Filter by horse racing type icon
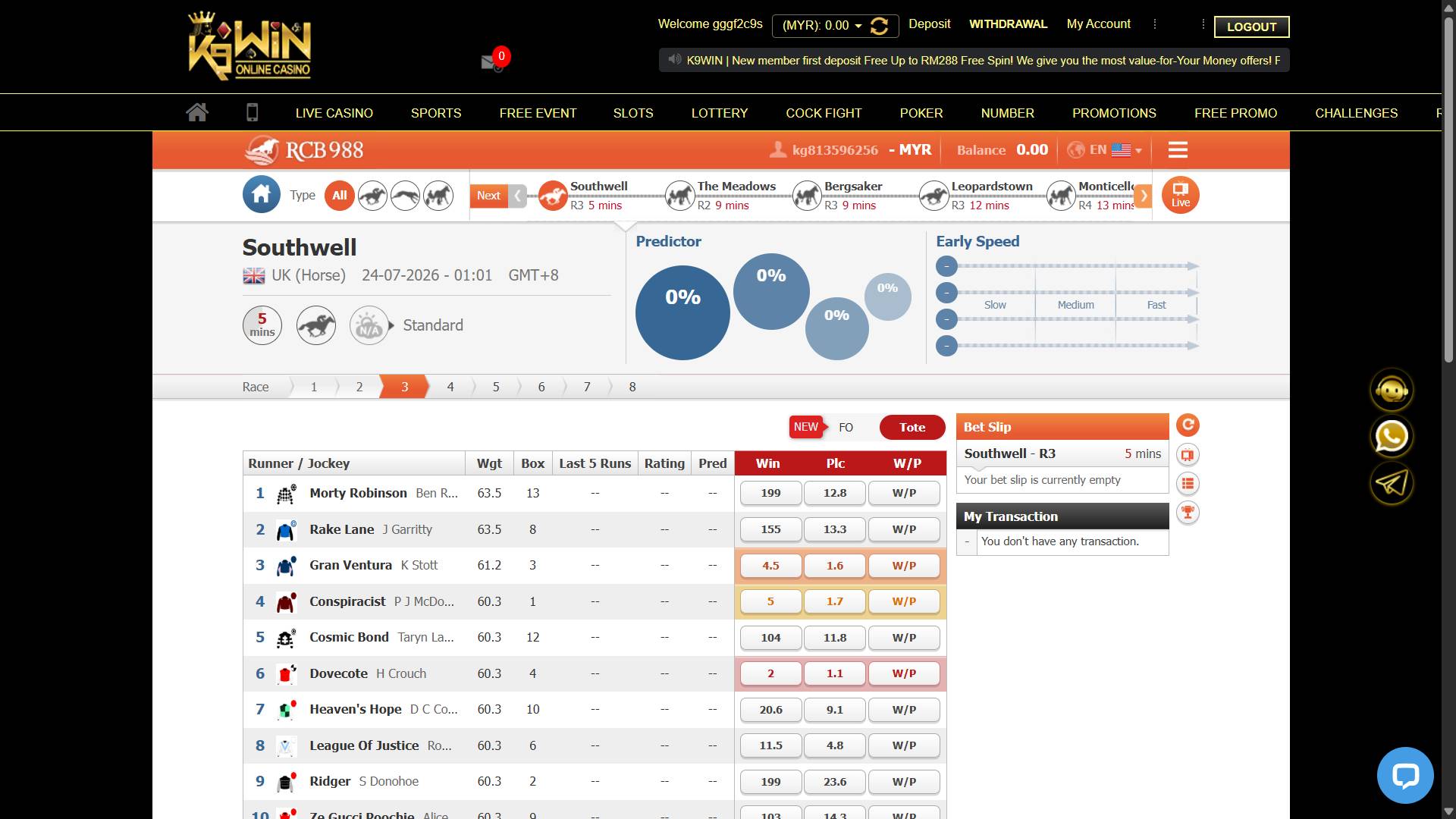1456x819 pixels. (x=372, y=196)
